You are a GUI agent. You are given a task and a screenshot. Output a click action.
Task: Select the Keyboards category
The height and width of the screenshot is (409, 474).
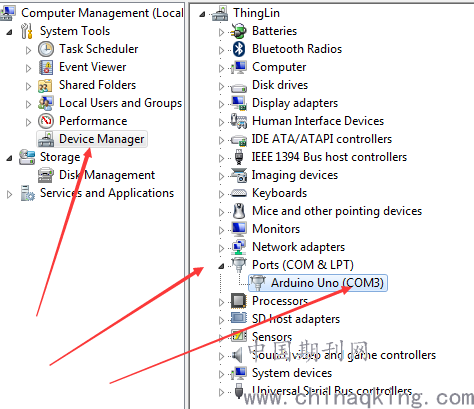[279, 193]
